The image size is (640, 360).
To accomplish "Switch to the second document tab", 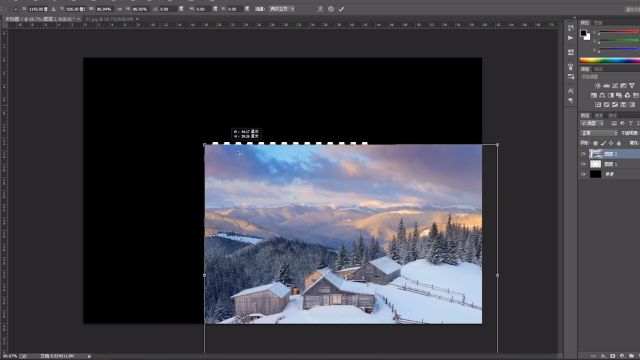I will [x=109, y=19].
